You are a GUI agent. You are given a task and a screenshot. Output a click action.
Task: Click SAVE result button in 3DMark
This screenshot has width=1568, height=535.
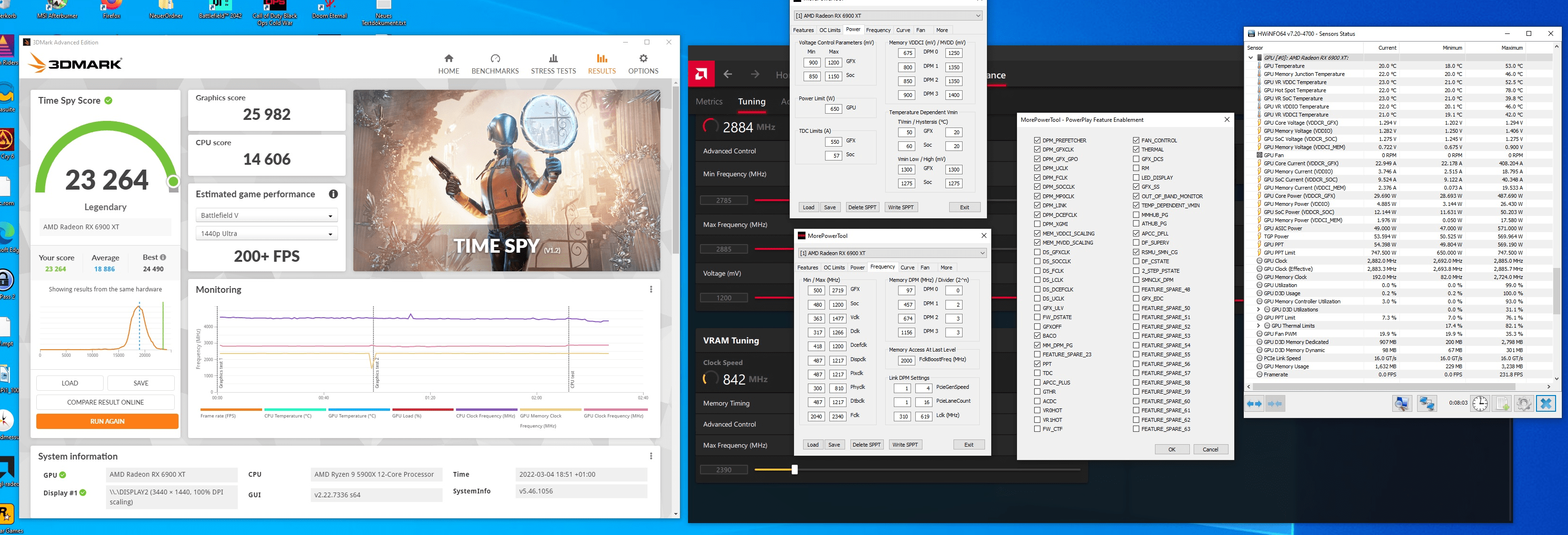140,384
